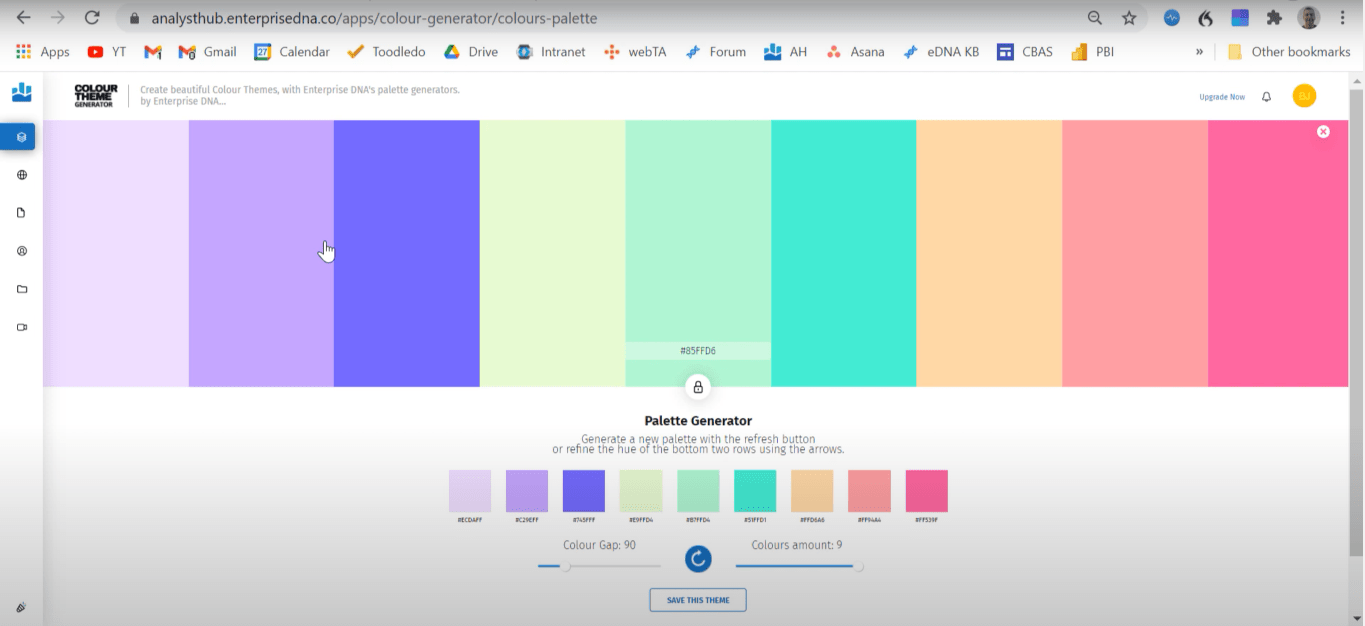Click the small swatch labeled #ECDAFF
This screenshot has width=1365, height=626.
[470, 491]
